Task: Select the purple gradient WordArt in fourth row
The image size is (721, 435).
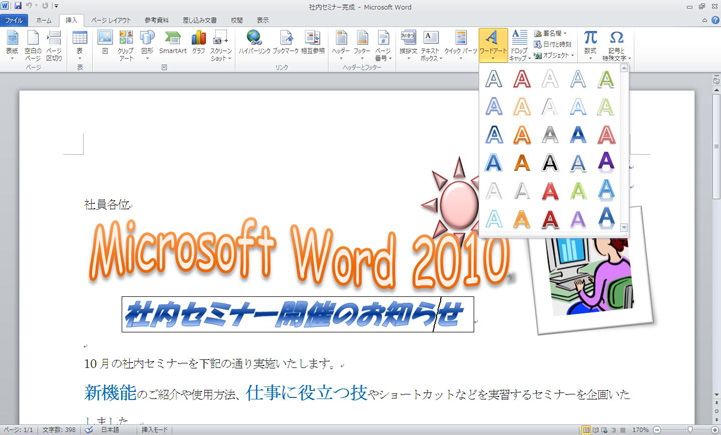Action: [x=606, y=163]
